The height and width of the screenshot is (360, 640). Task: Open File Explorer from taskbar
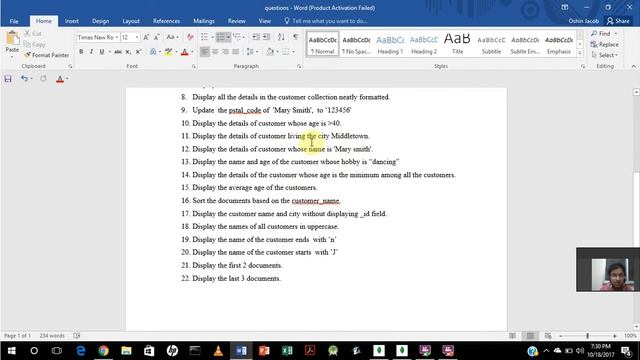point(126,351)
